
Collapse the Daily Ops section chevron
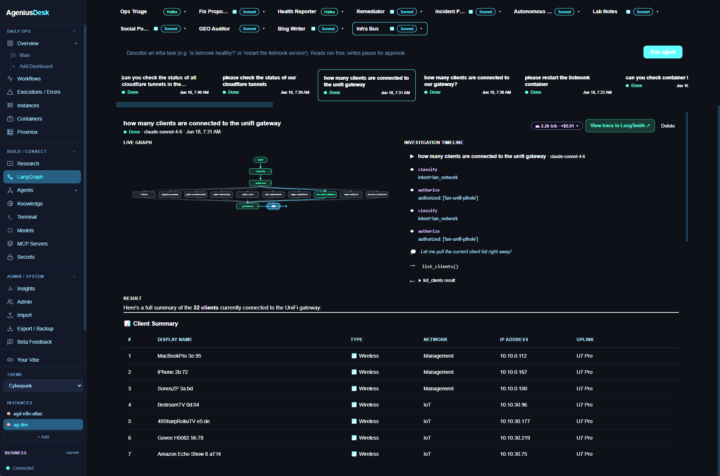(x=74, y=31)
